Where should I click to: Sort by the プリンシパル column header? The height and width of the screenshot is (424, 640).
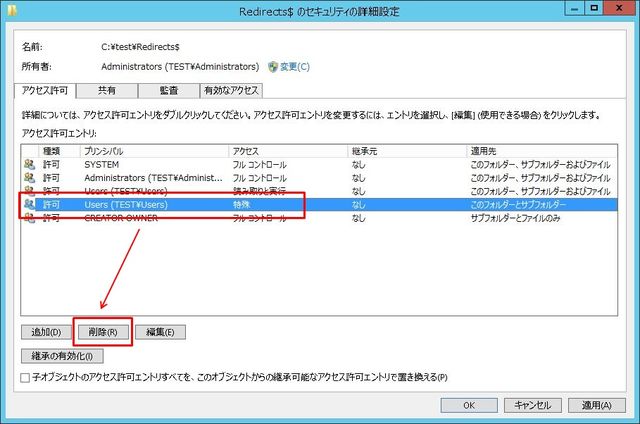(154, 151)
